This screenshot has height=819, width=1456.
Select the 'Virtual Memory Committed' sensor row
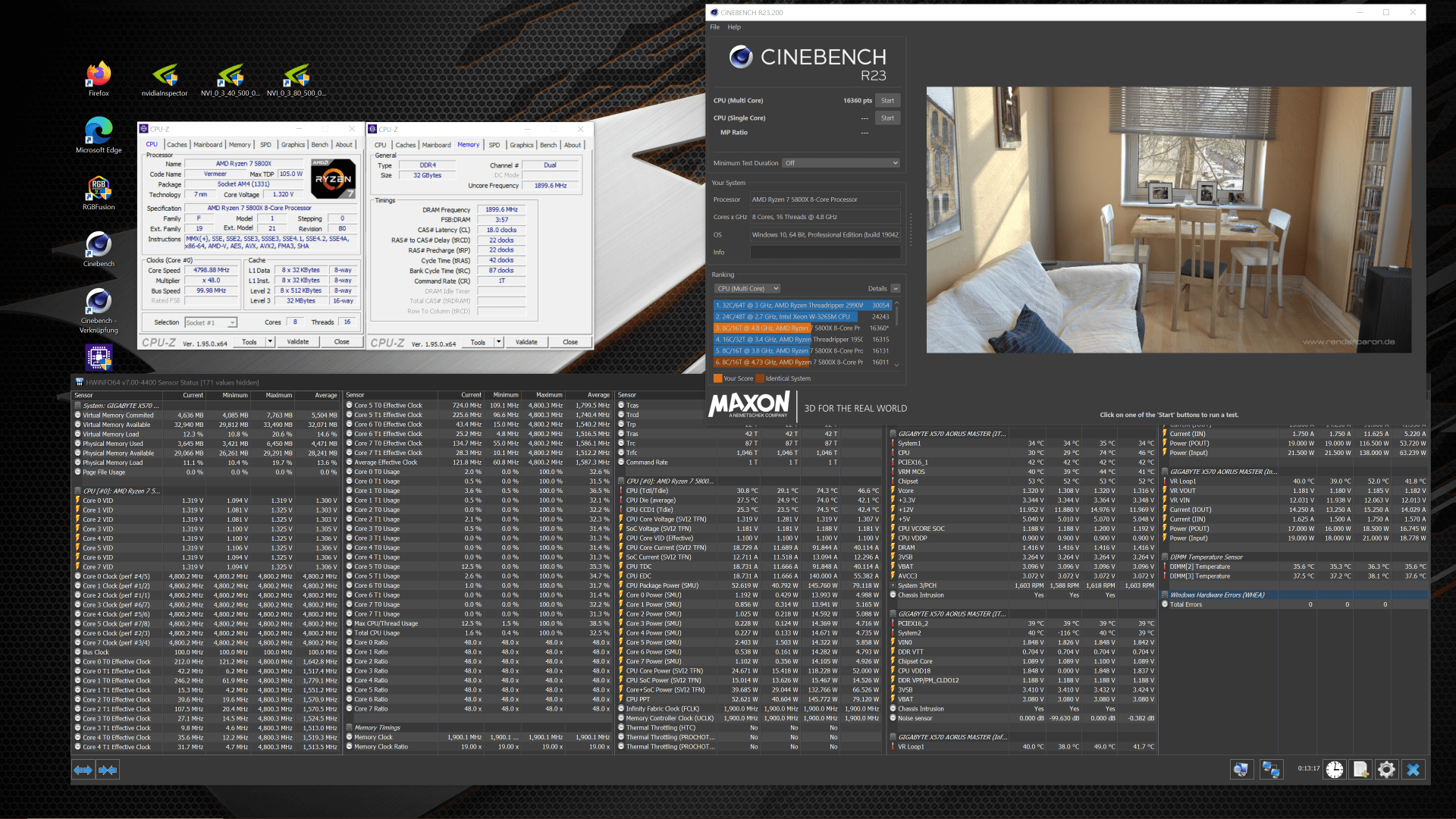coord(206,416)
